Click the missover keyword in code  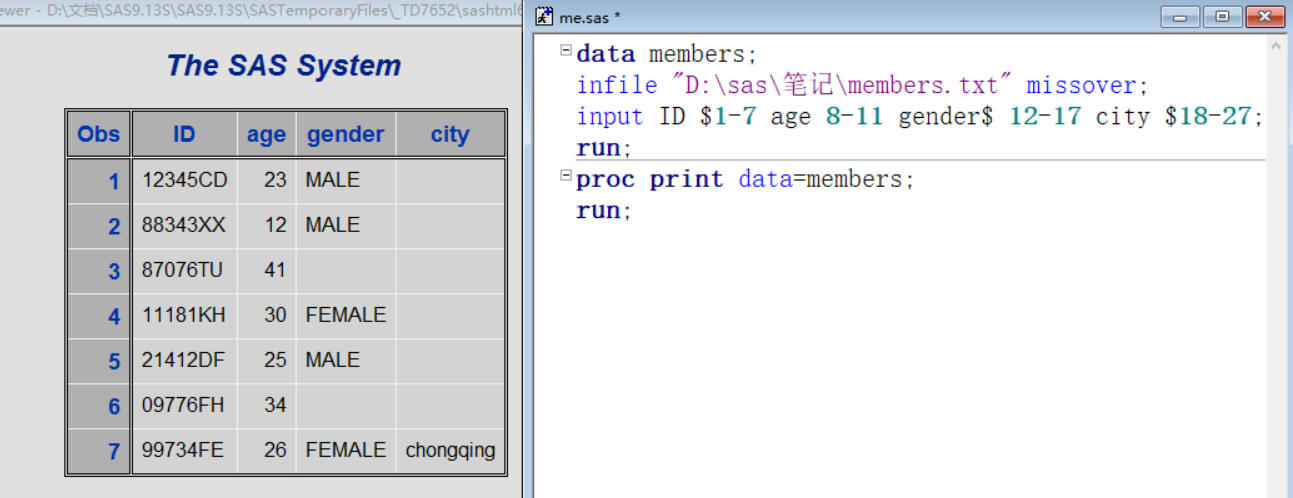(1081, 86)
